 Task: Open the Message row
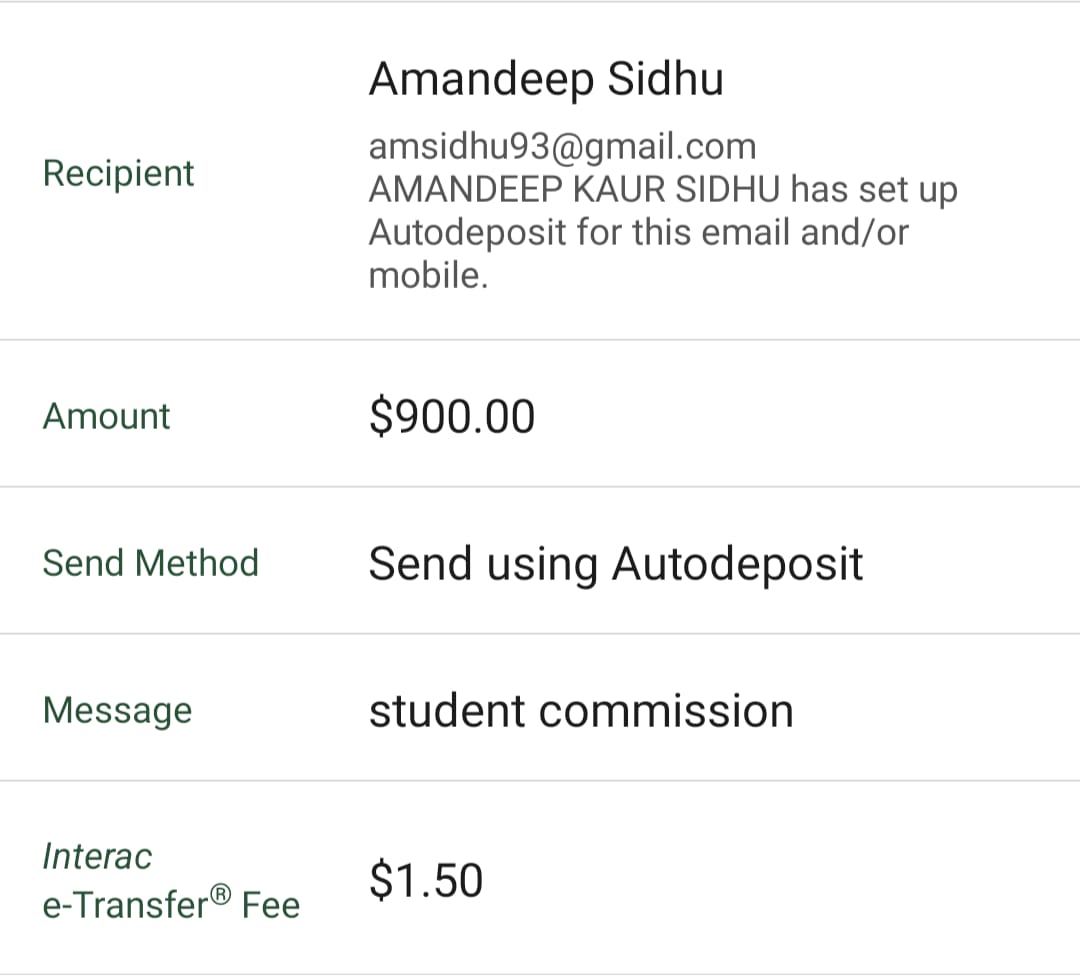coord(540,708)
